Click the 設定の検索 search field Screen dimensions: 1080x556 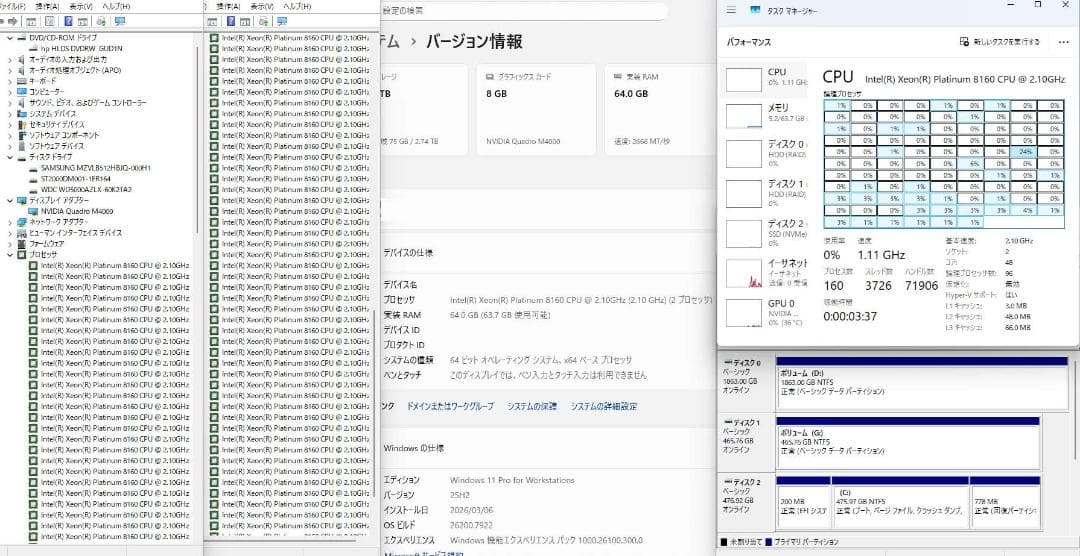(523, 11)
